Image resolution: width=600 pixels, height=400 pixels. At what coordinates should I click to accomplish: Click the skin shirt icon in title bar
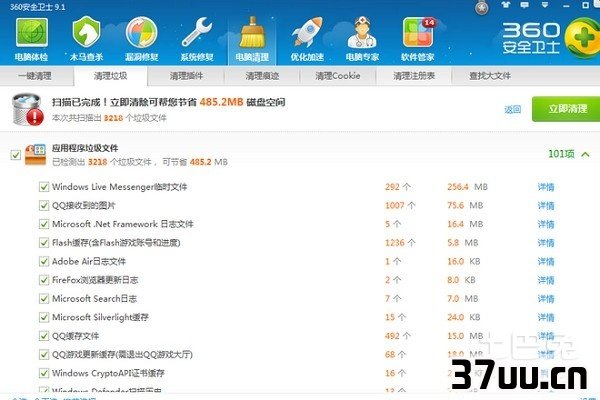pos(506,5)
